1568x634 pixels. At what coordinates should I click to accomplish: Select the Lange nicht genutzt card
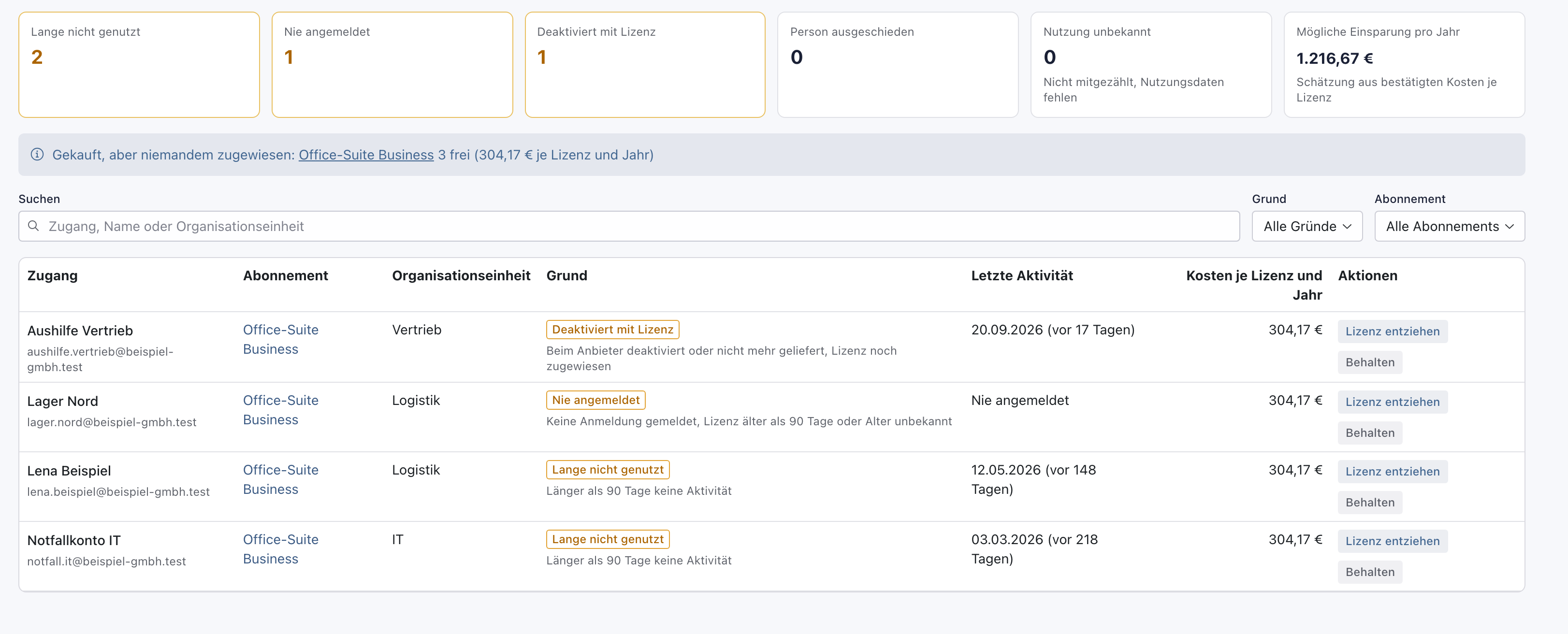(139, 64)
